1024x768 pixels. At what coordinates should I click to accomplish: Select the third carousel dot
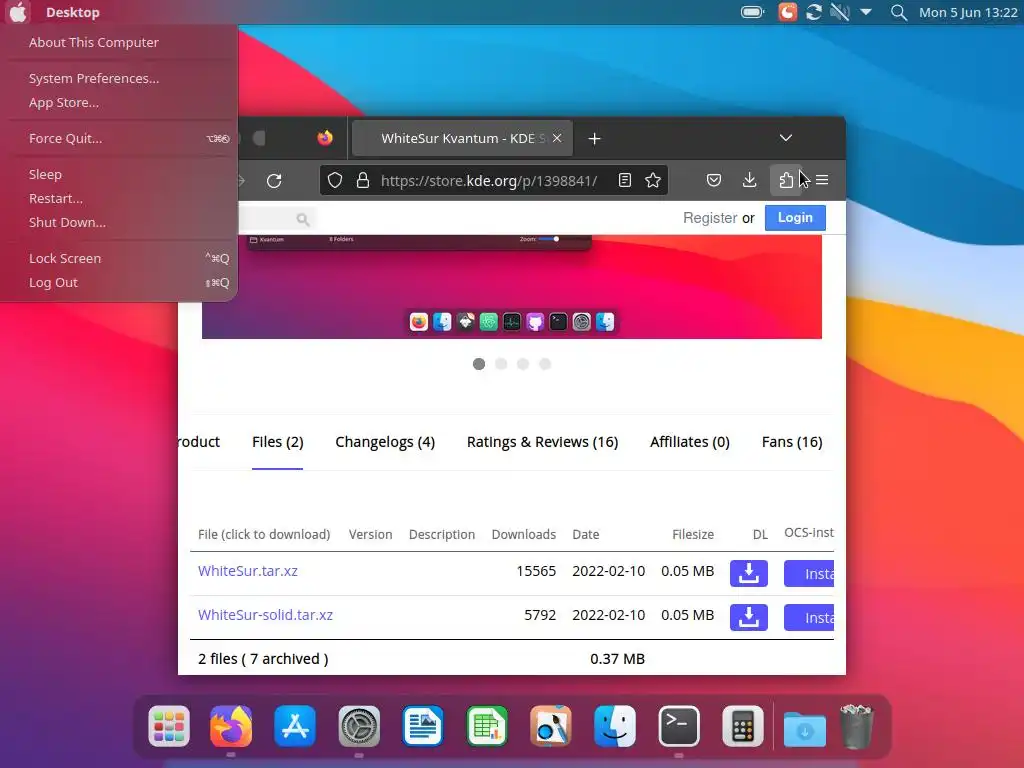(523, 364)
